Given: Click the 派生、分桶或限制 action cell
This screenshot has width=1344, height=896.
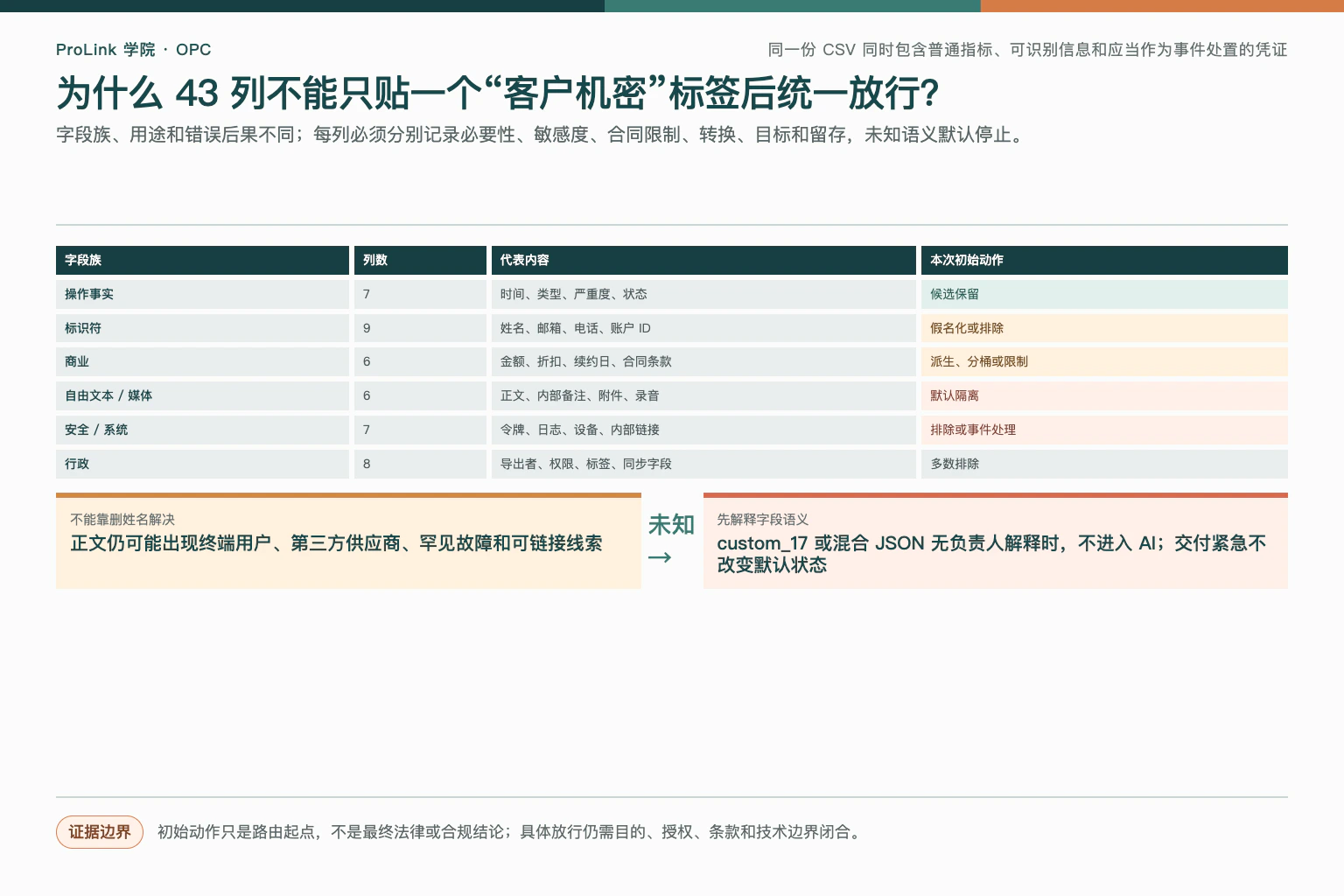Looking at the screenshot, I should click(1104, 361).
